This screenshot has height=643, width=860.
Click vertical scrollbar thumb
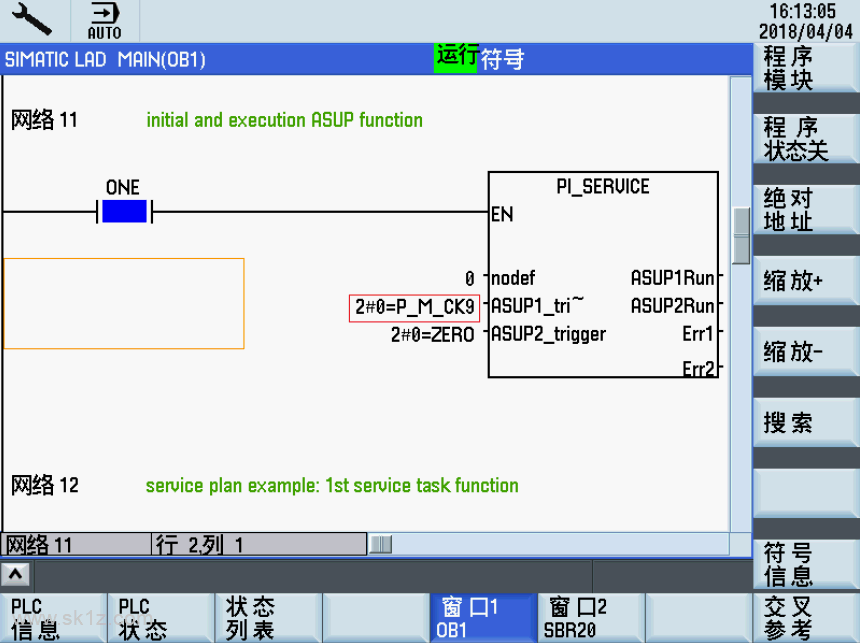tap(741, 235)
